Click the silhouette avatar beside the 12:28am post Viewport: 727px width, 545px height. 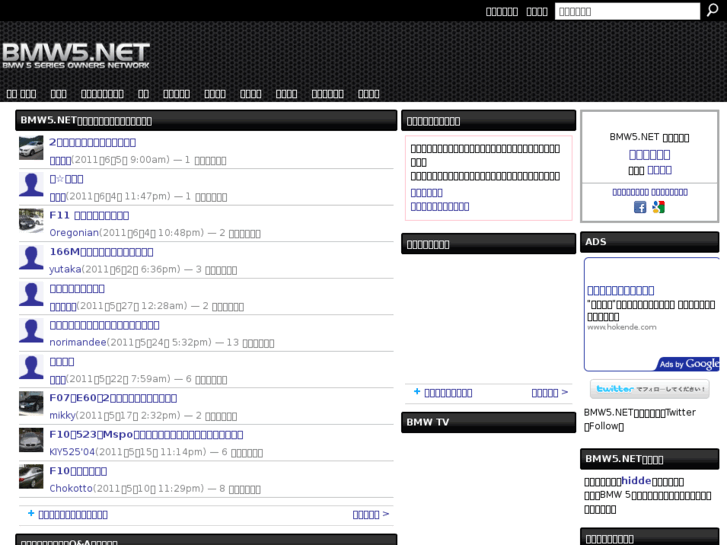pos(31,294)
